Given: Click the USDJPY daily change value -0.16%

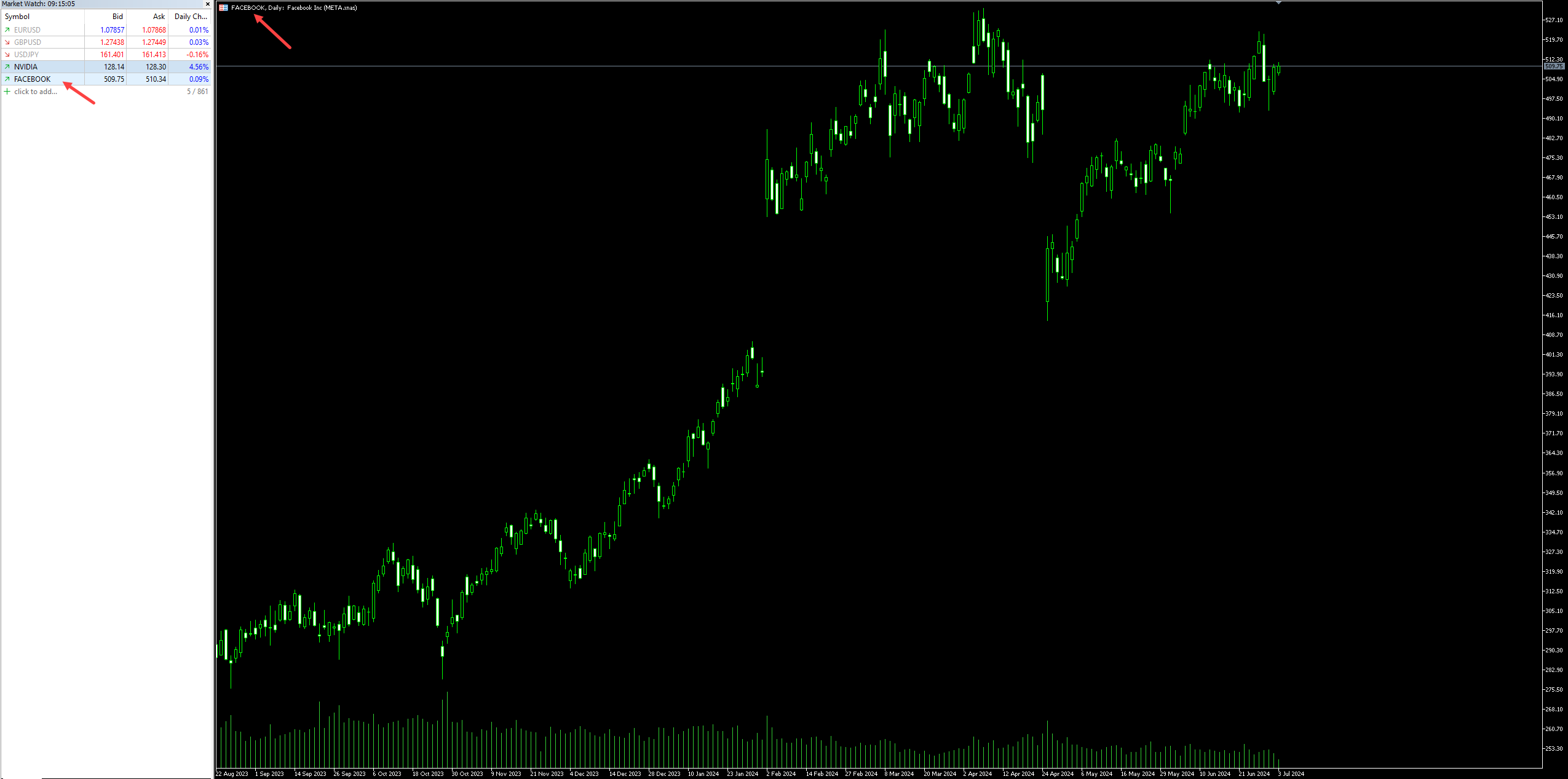Looking at the screenshot, I should click(197, 55).
